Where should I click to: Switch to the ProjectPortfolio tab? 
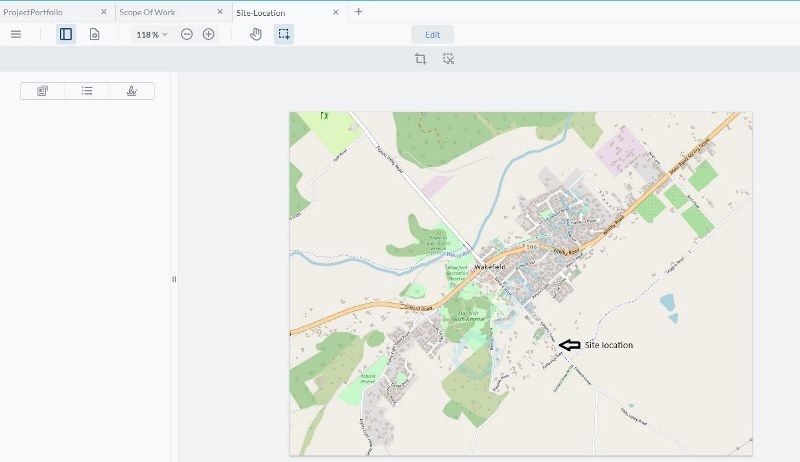35,12
